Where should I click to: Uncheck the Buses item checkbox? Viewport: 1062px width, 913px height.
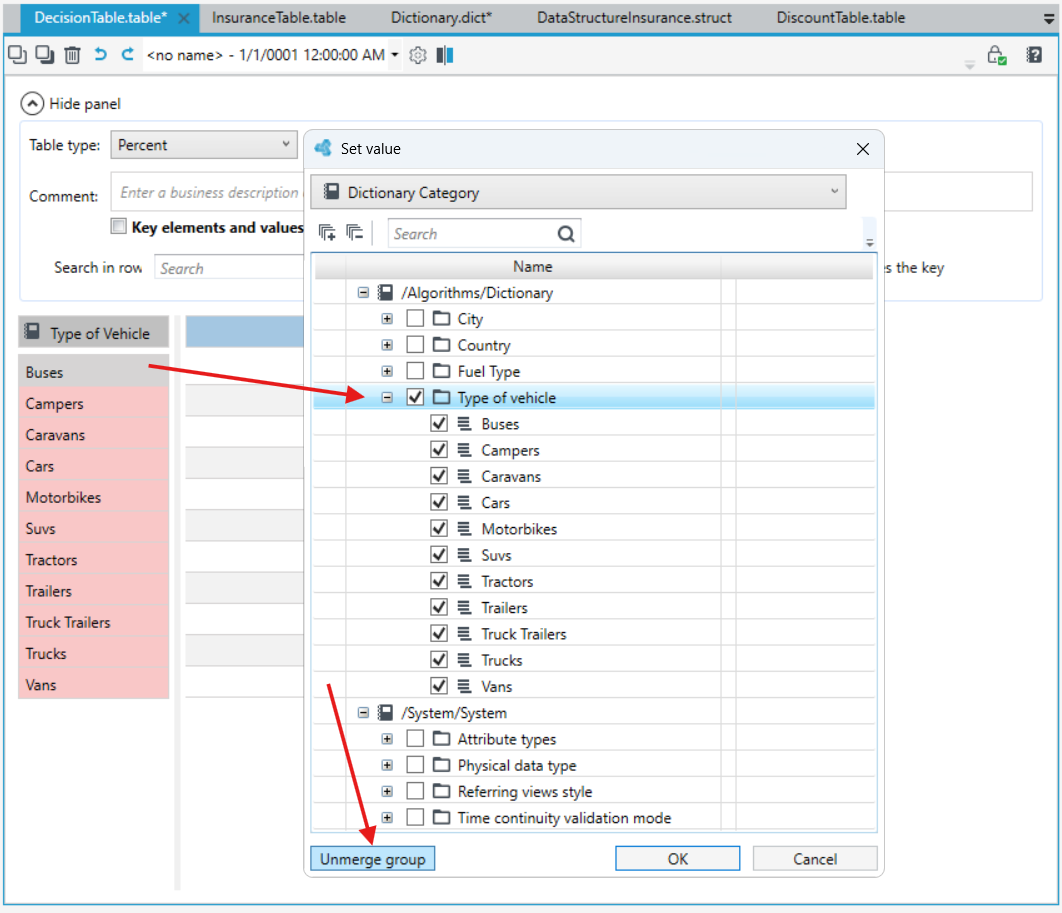[x=439, y=424]
